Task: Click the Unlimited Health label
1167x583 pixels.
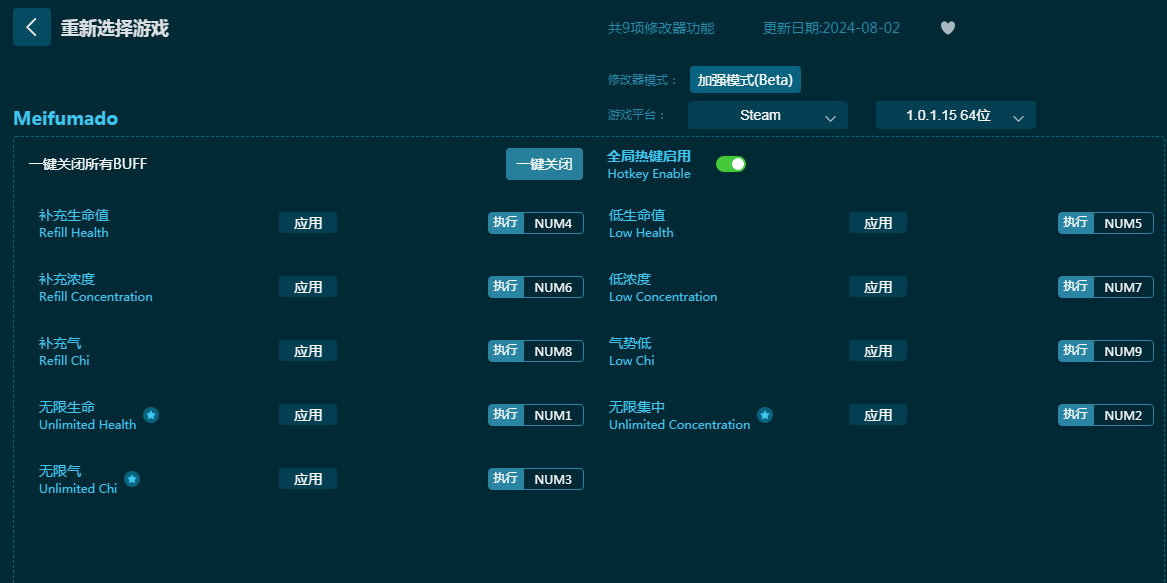Action: point(87,424)
